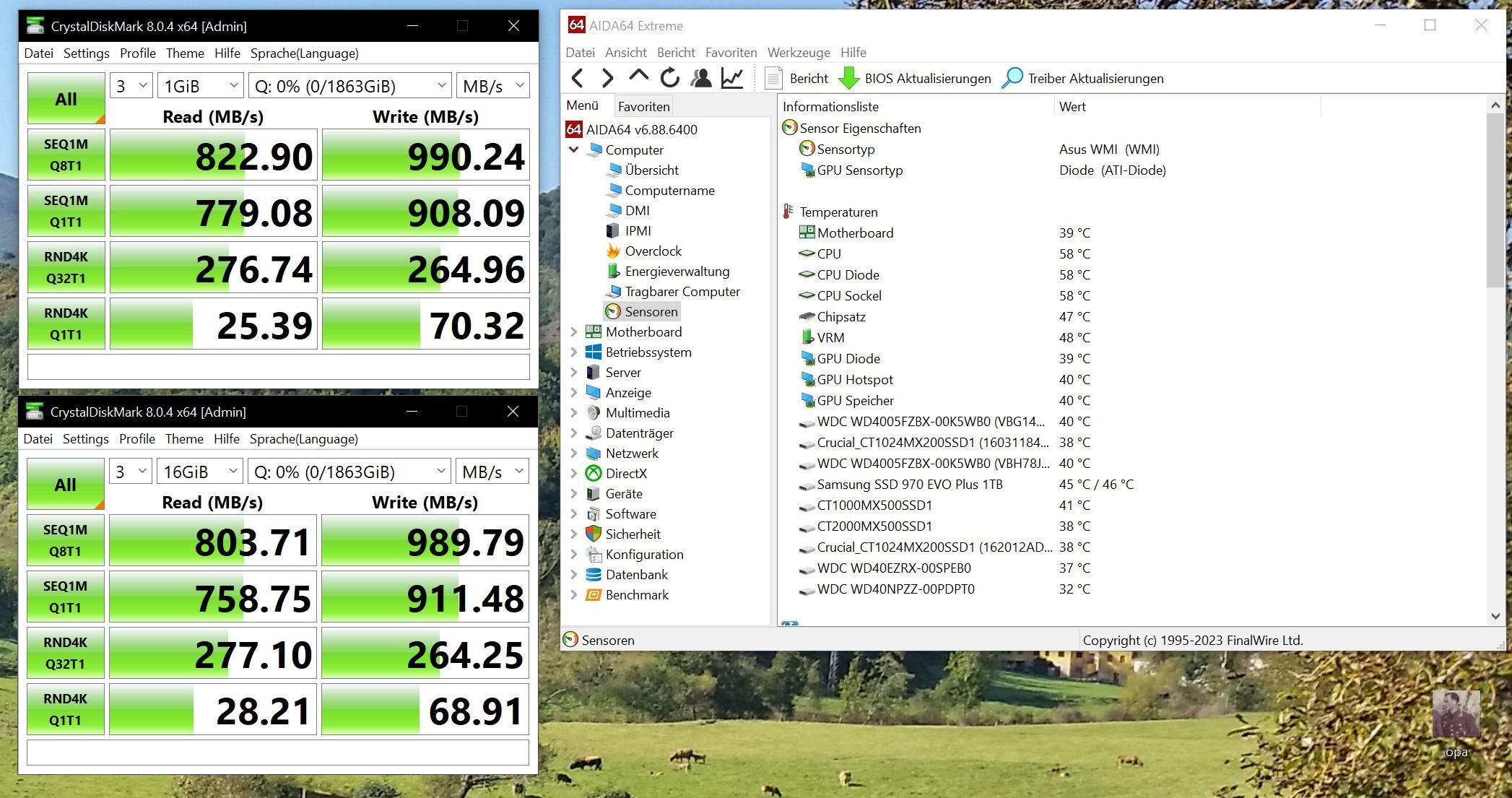Image resolution: width=1512 pixels, height=798 pixels.
Task: Select Overclock item in the tree
Action: pos(652,251)
